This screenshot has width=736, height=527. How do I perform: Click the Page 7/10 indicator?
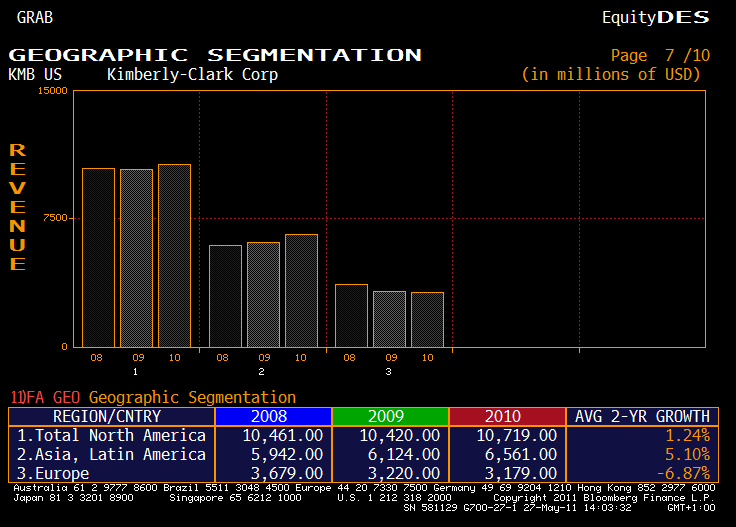click(661, 55)
